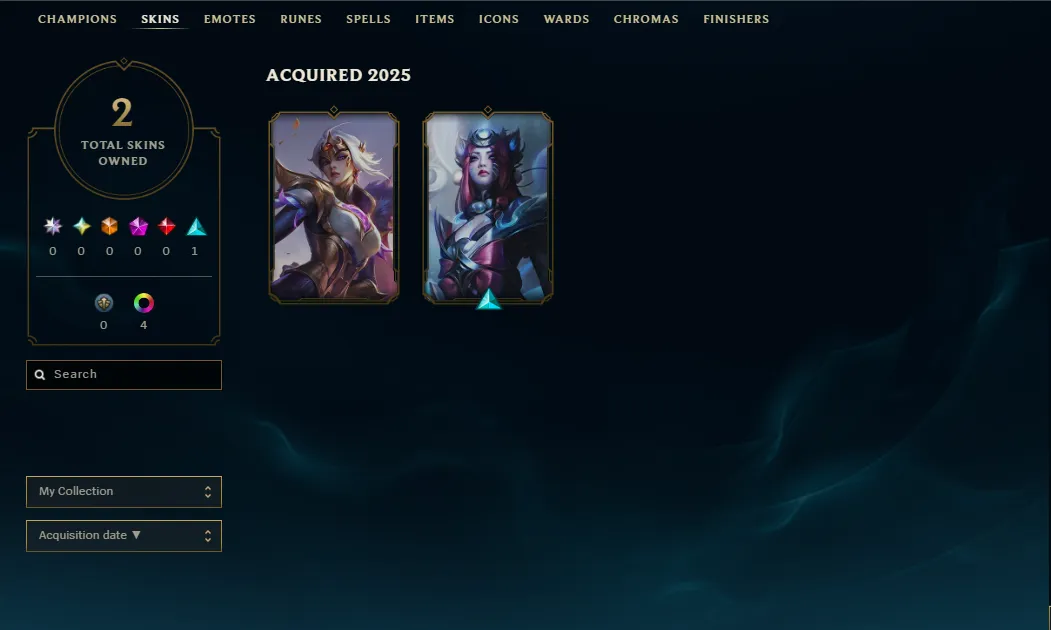This screenshot has width=1051, height=630.
Task: Open the Acquisition date sort dropdown
Action: click(x=124, y=536)
